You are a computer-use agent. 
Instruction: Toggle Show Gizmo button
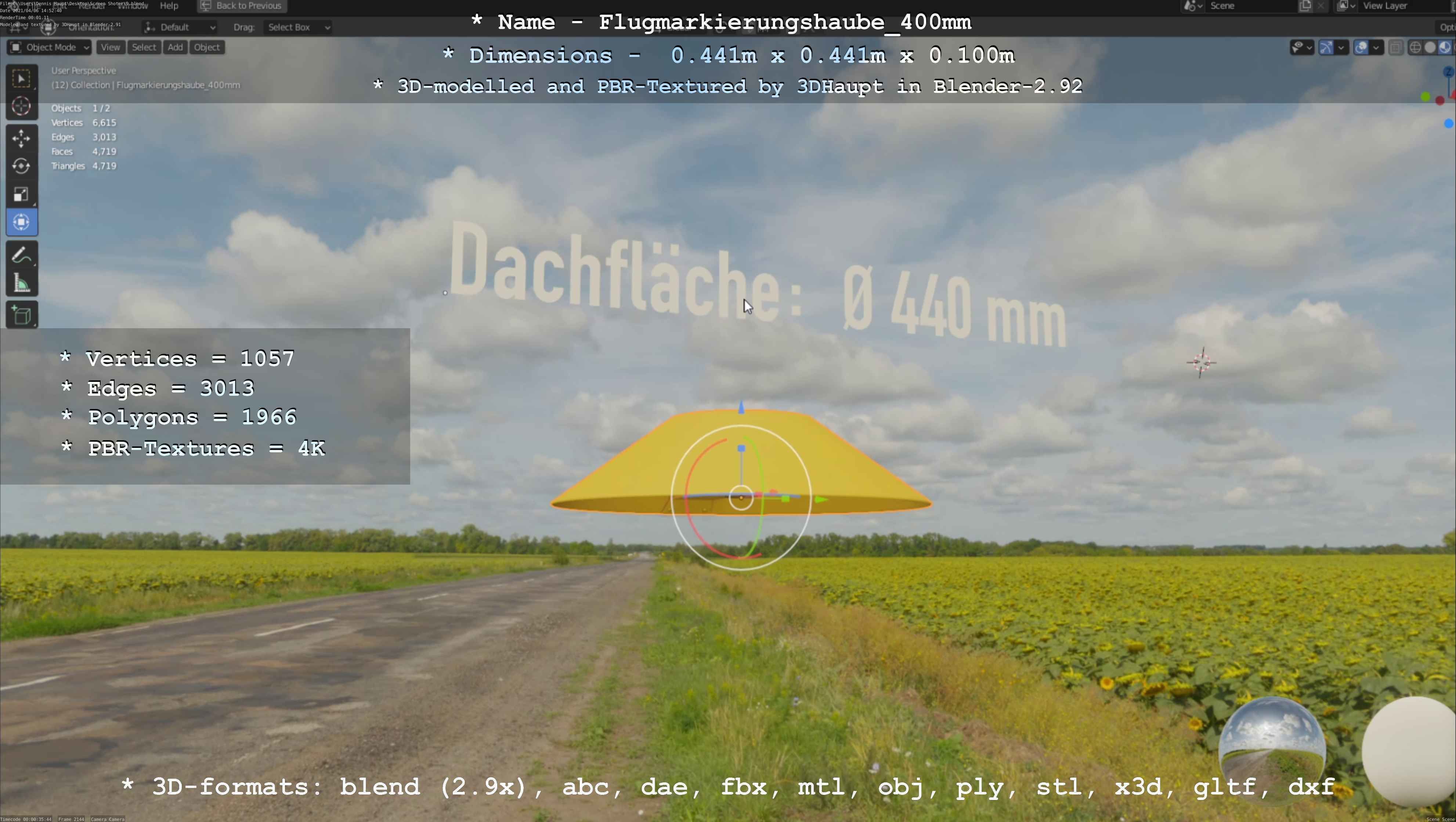click(1326, 47)
